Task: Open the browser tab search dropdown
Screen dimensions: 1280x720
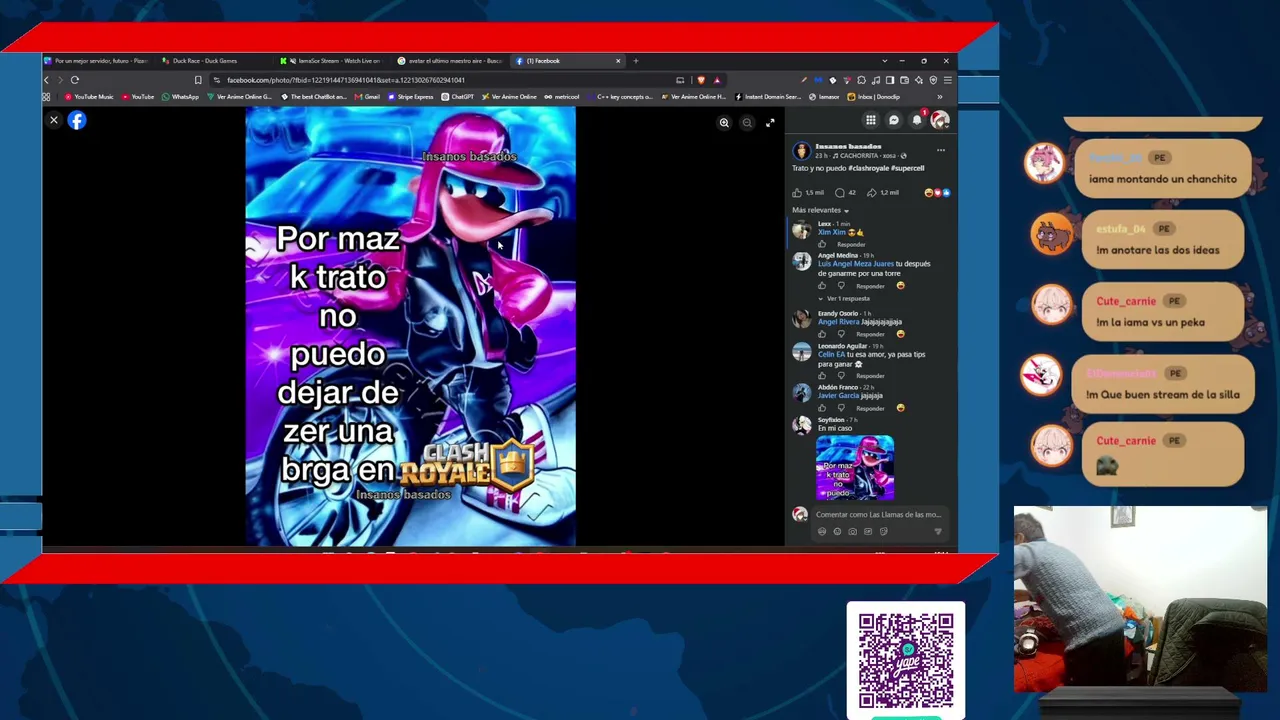Action: pyautogui.click(x=884, y=61)
